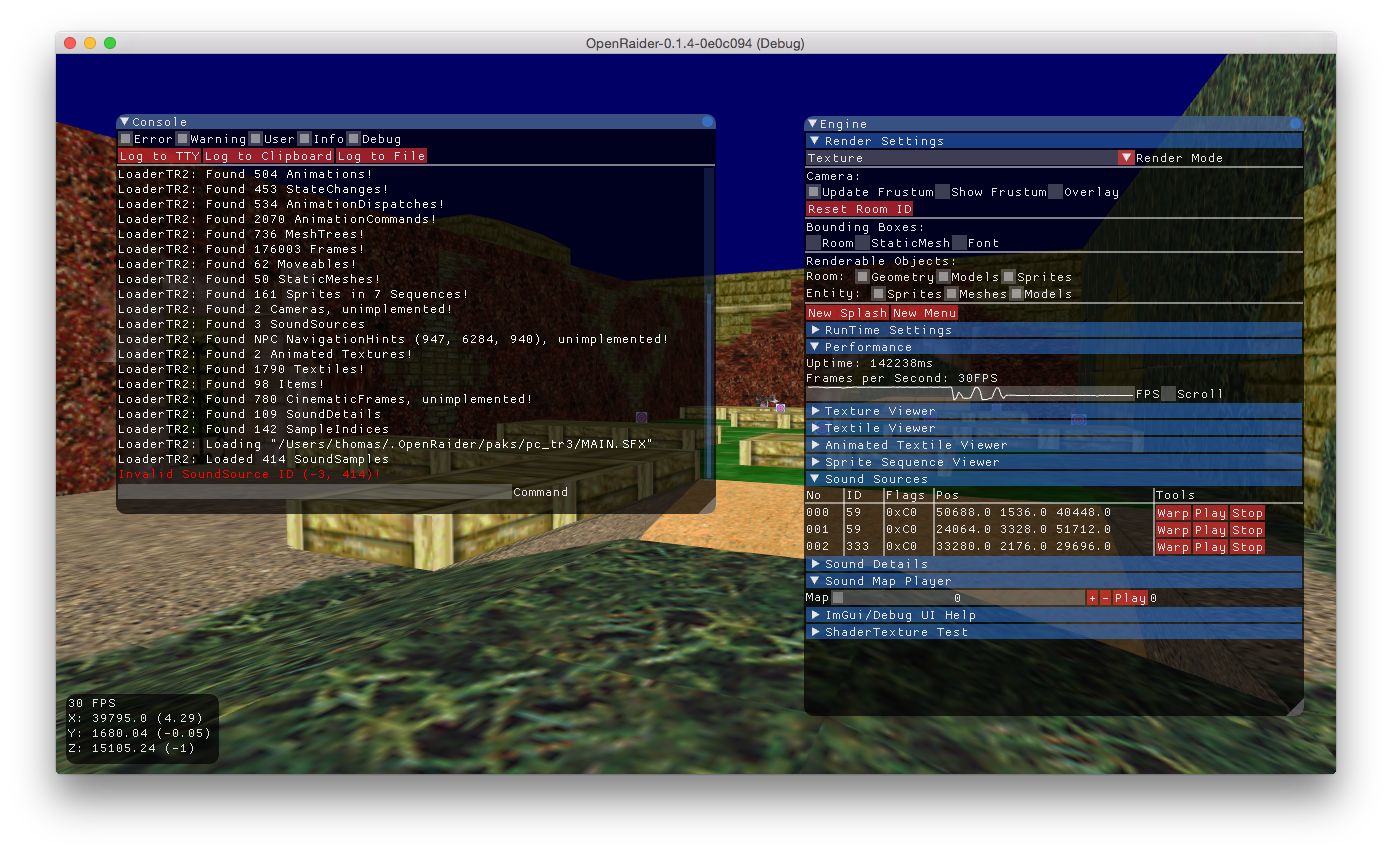The height and width of the screenshot is (854, 1392).
Task: Warp to sound source 002
Action: 1173,547
